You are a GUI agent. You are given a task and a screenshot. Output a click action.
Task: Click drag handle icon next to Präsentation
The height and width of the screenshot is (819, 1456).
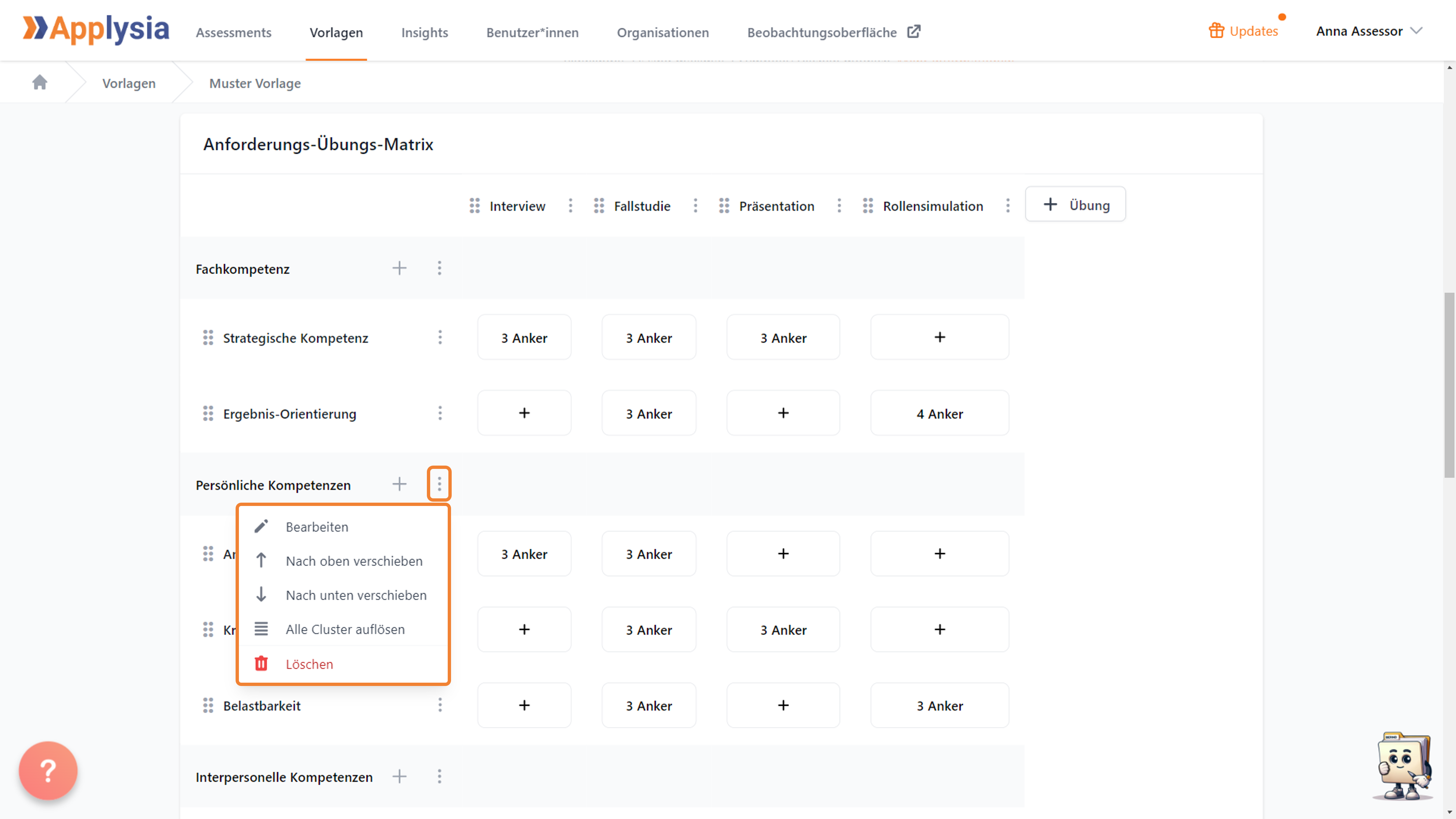coord(724,206)
